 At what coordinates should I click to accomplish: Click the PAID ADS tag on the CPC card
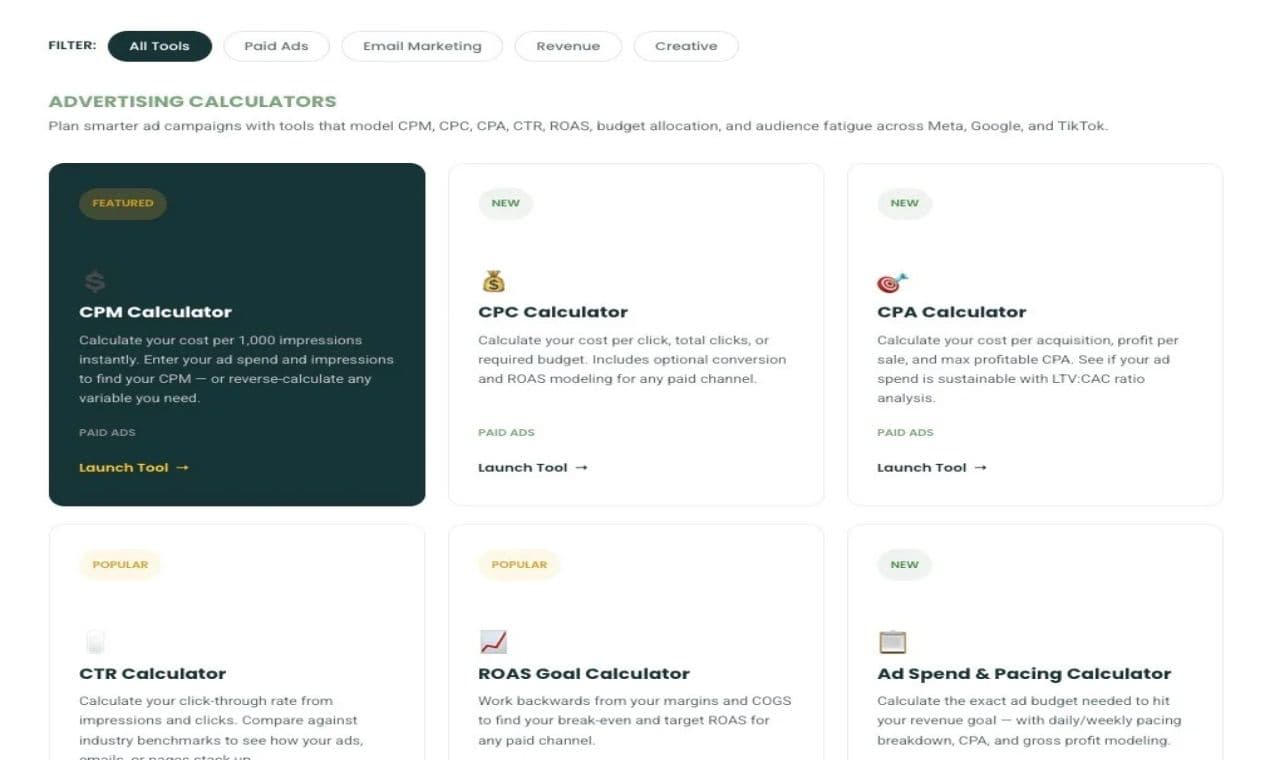click(507, 432)
